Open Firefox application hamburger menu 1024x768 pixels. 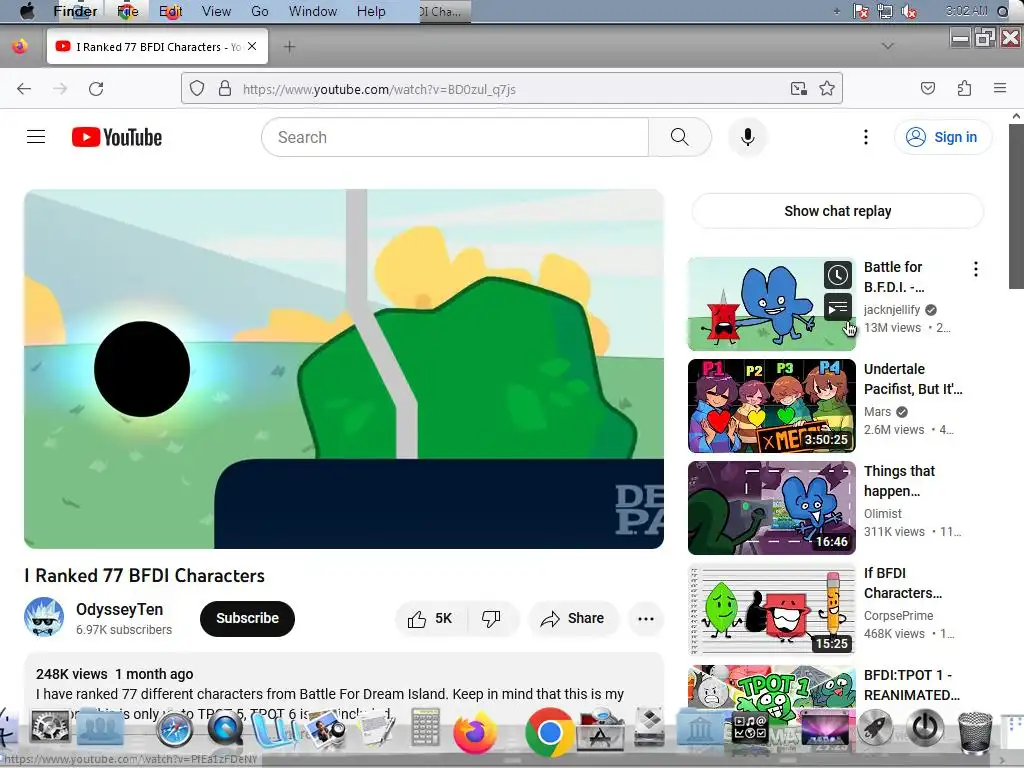click(x=1000, y=88)
